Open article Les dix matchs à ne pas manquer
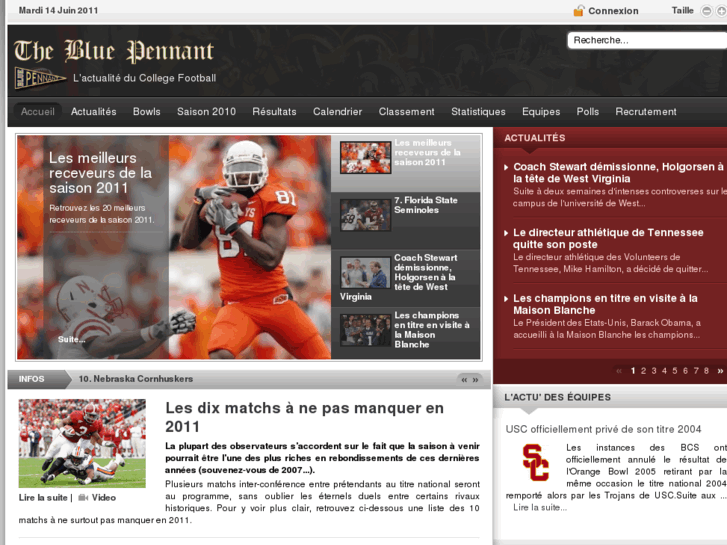 pos(305,417)
